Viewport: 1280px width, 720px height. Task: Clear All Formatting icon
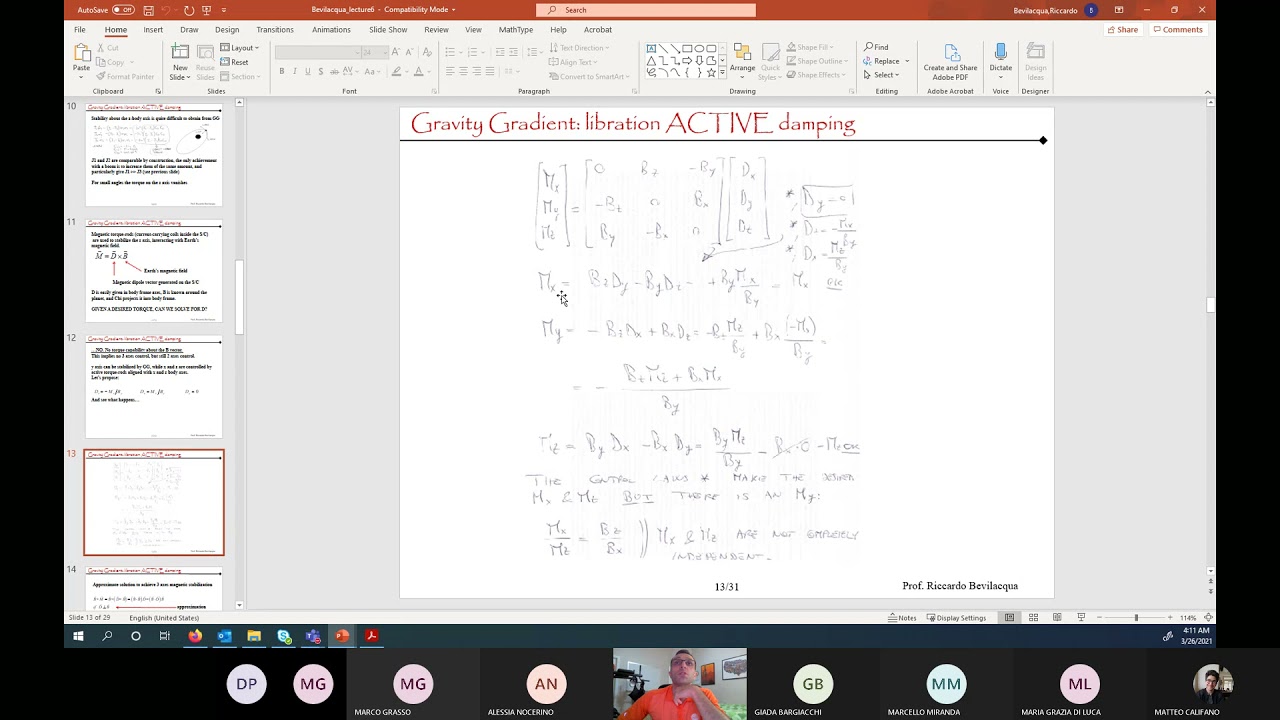[x=429, y=51]
